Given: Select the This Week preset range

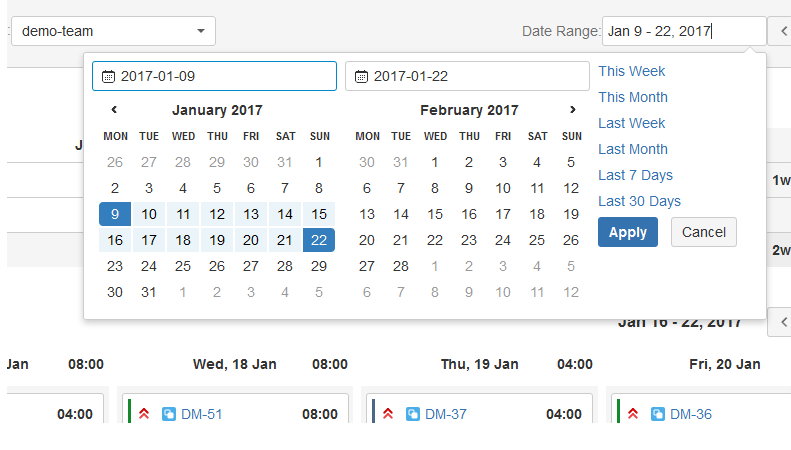Looking at the screenshot, I should tap(631, 71).
